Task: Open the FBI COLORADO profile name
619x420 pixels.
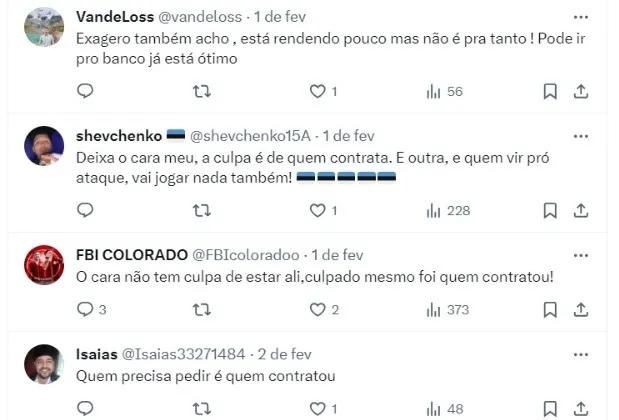Action: coord(132,255)
